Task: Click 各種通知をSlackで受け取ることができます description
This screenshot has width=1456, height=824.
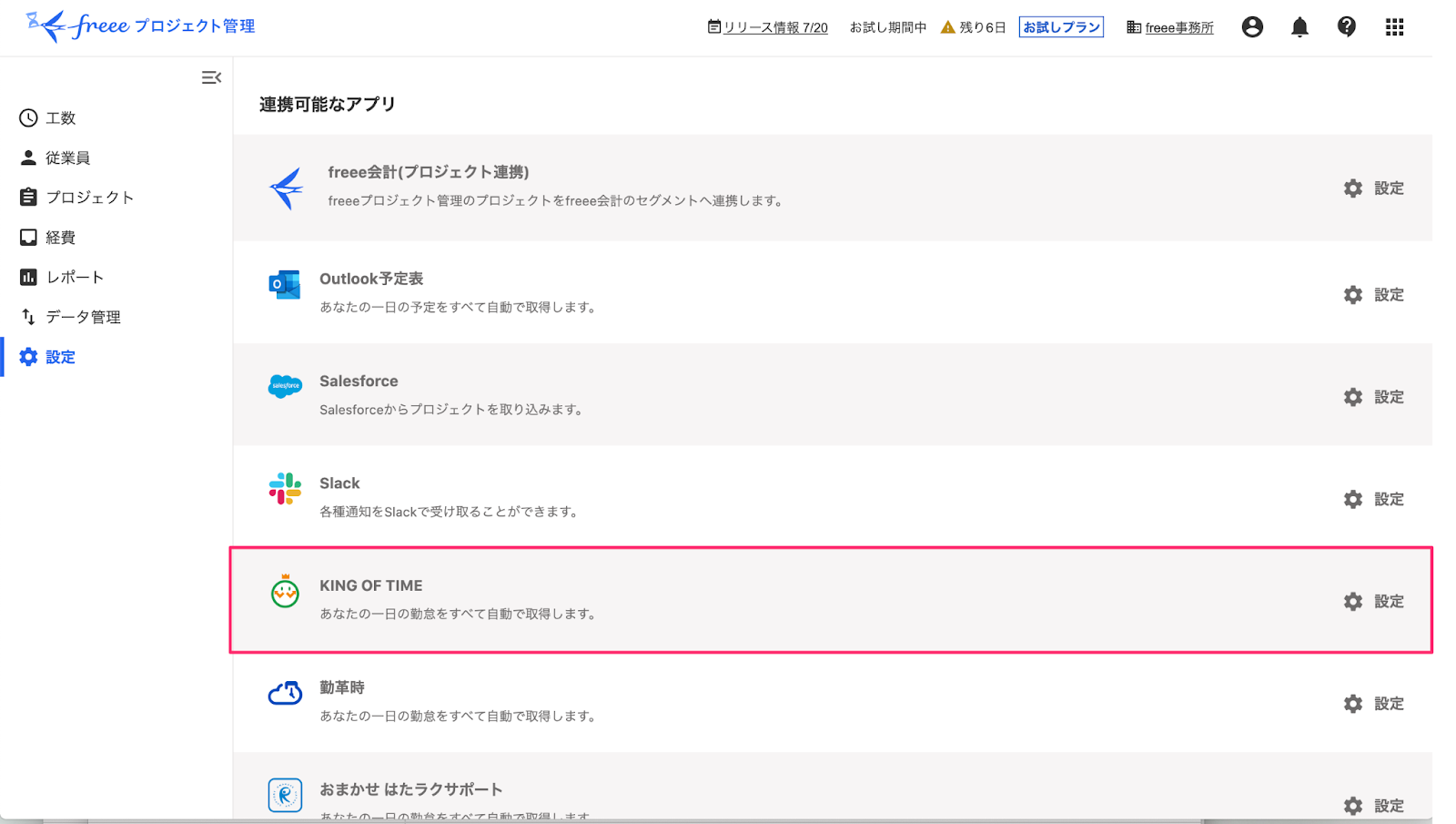Action: point(450,512)
